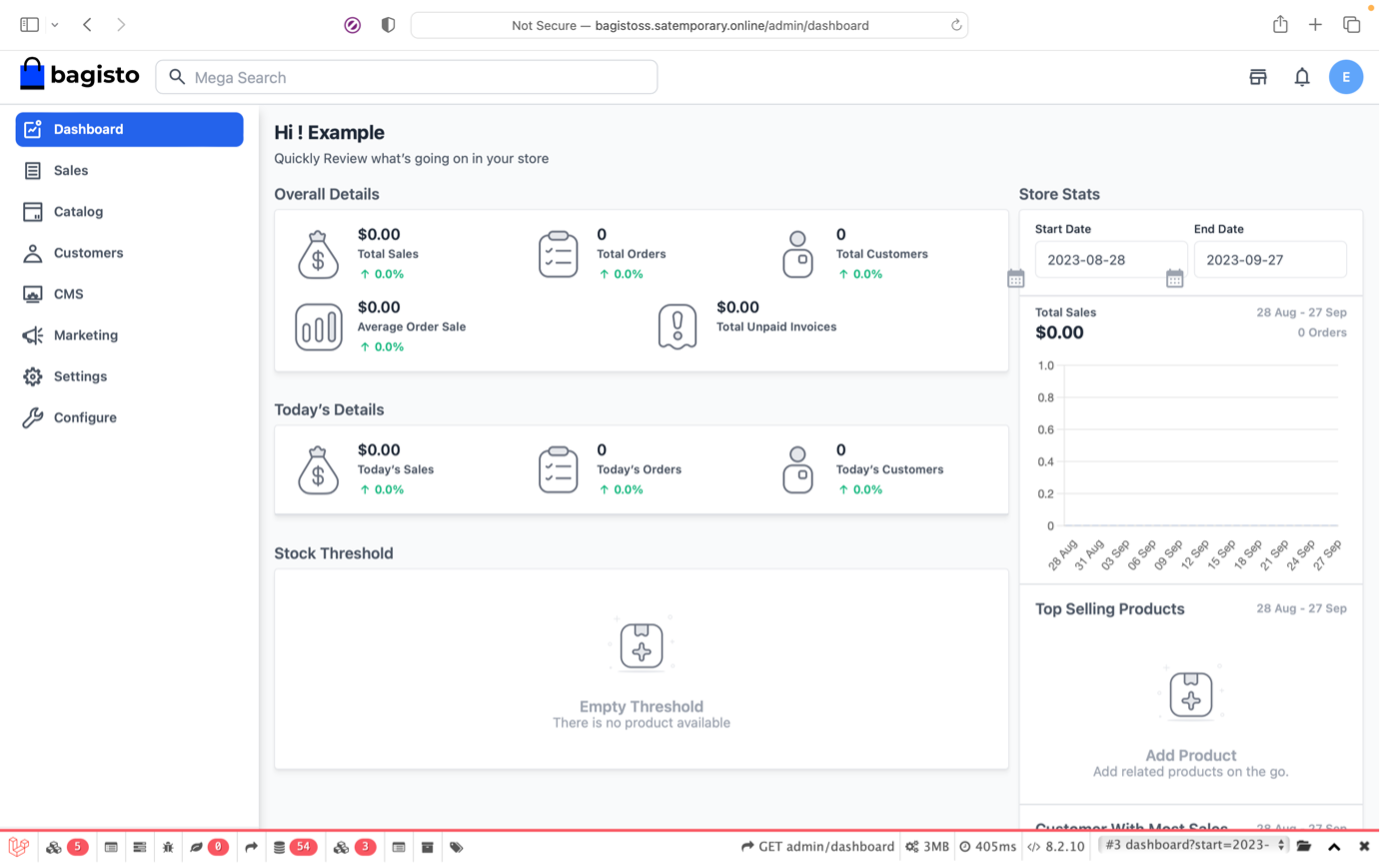This screenshot has height=867, width=1384.
Task: Go back in browser history
Action: coord(87,25)
